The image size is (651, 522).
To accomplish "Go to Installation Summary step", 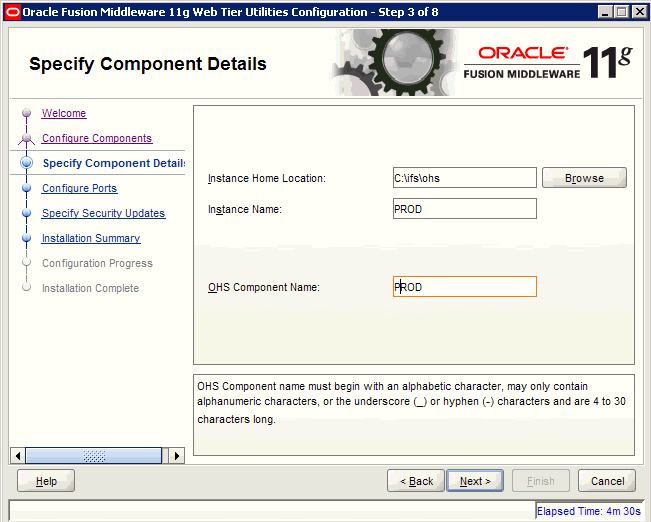I will [91, 238].
